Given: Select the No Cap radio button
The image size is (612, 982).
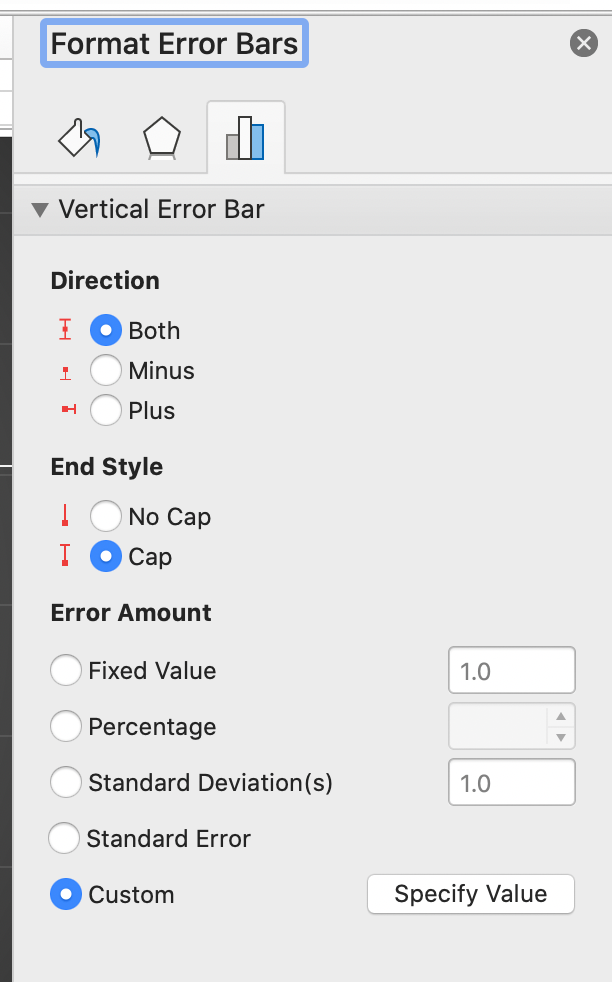Looking at the screenshot, I should tap(106, 516).
